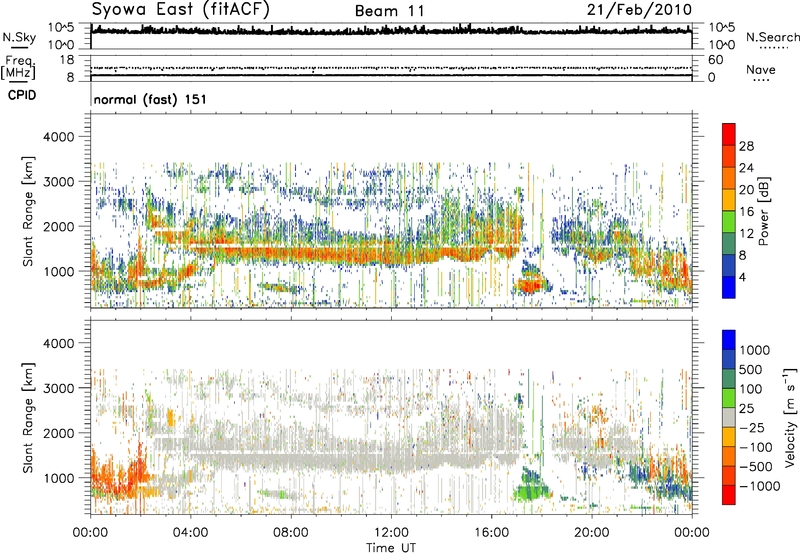
Task: Click the "-1000" label on the Velocity color bar
Action: coord(759,486)
